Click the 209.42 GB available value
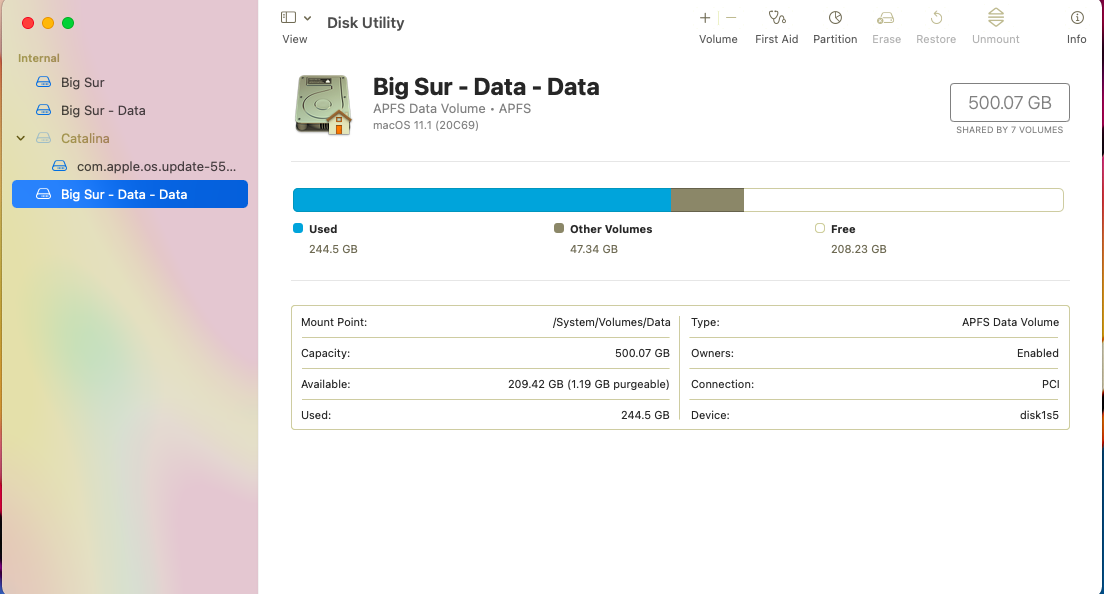 (x=589, y=384)
